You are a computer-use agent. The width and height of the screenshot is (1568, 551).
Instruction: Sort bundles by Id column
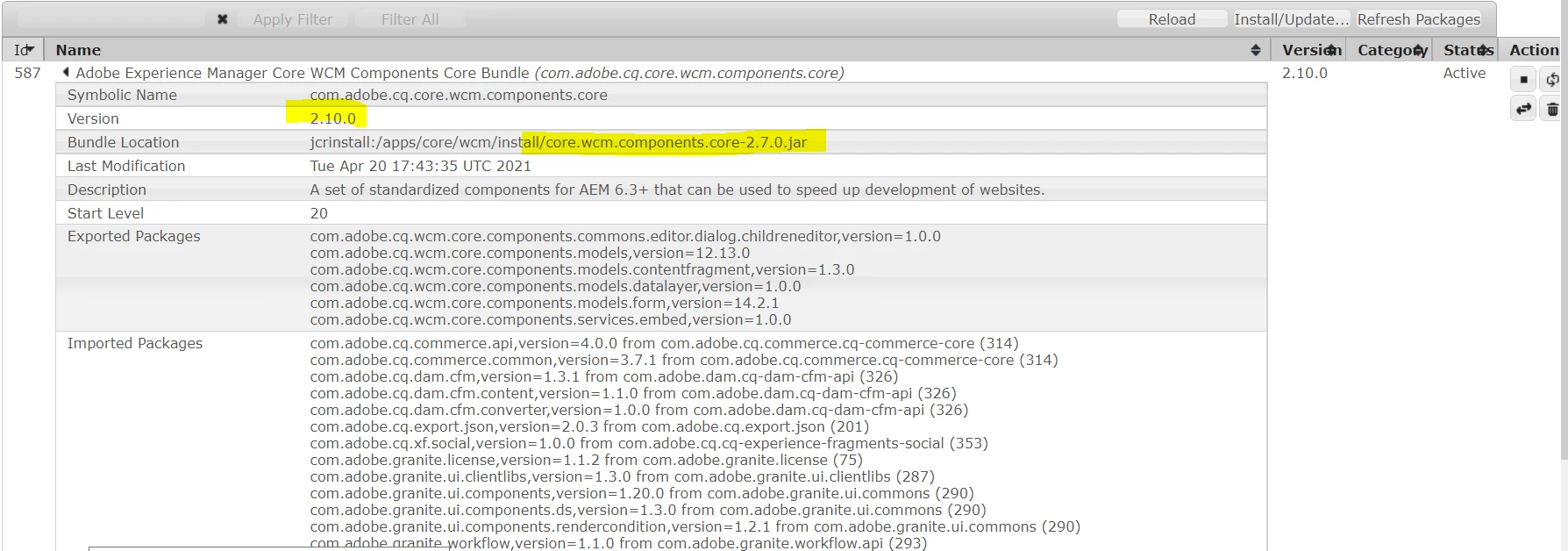[24, 50]
